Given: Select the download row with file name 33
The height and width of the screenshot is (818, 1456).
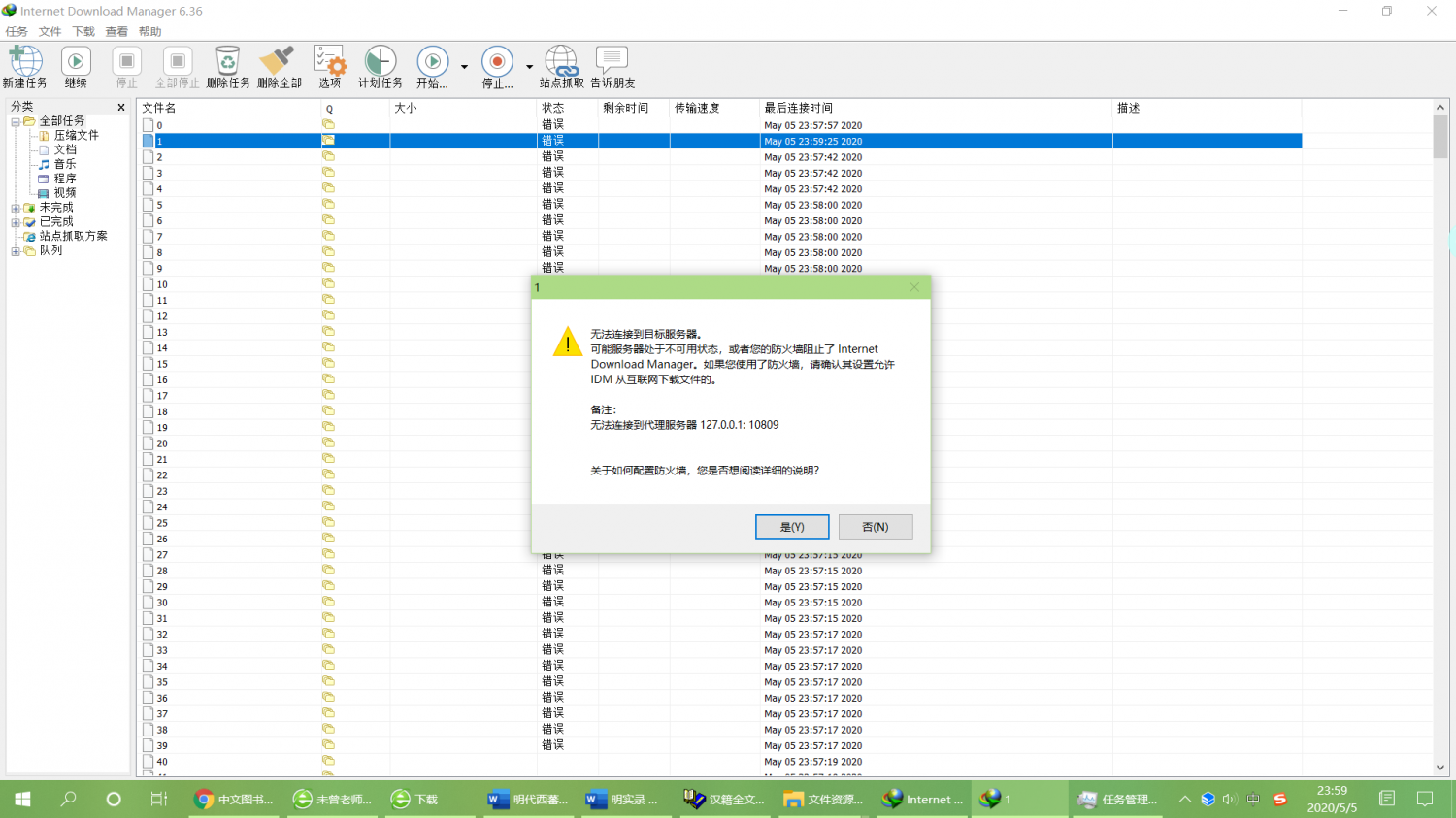Looking at the screenshot, I should point(719,650).
